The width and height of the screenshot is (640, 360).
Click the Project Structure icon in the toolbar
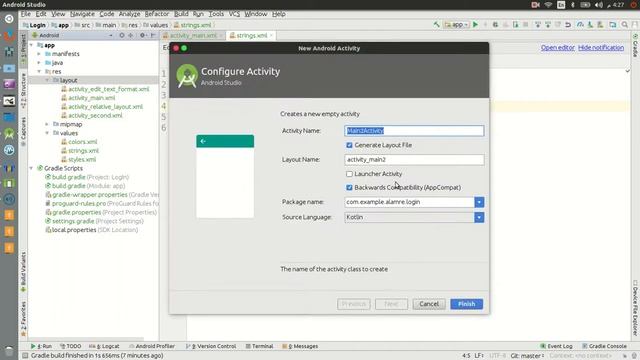point(613,25)
